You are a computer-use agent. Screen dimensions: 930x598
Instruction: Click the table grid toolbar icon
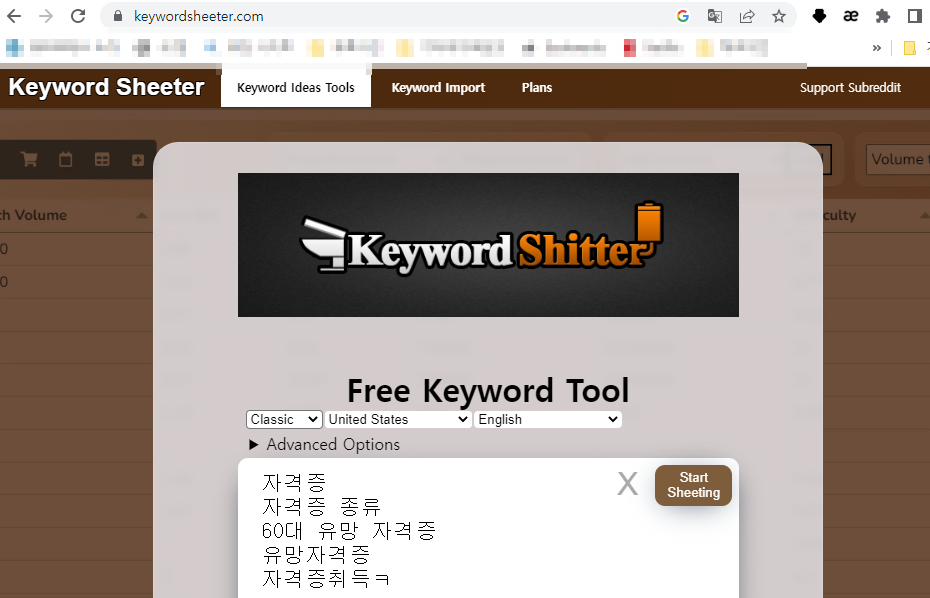coord(102,159)
